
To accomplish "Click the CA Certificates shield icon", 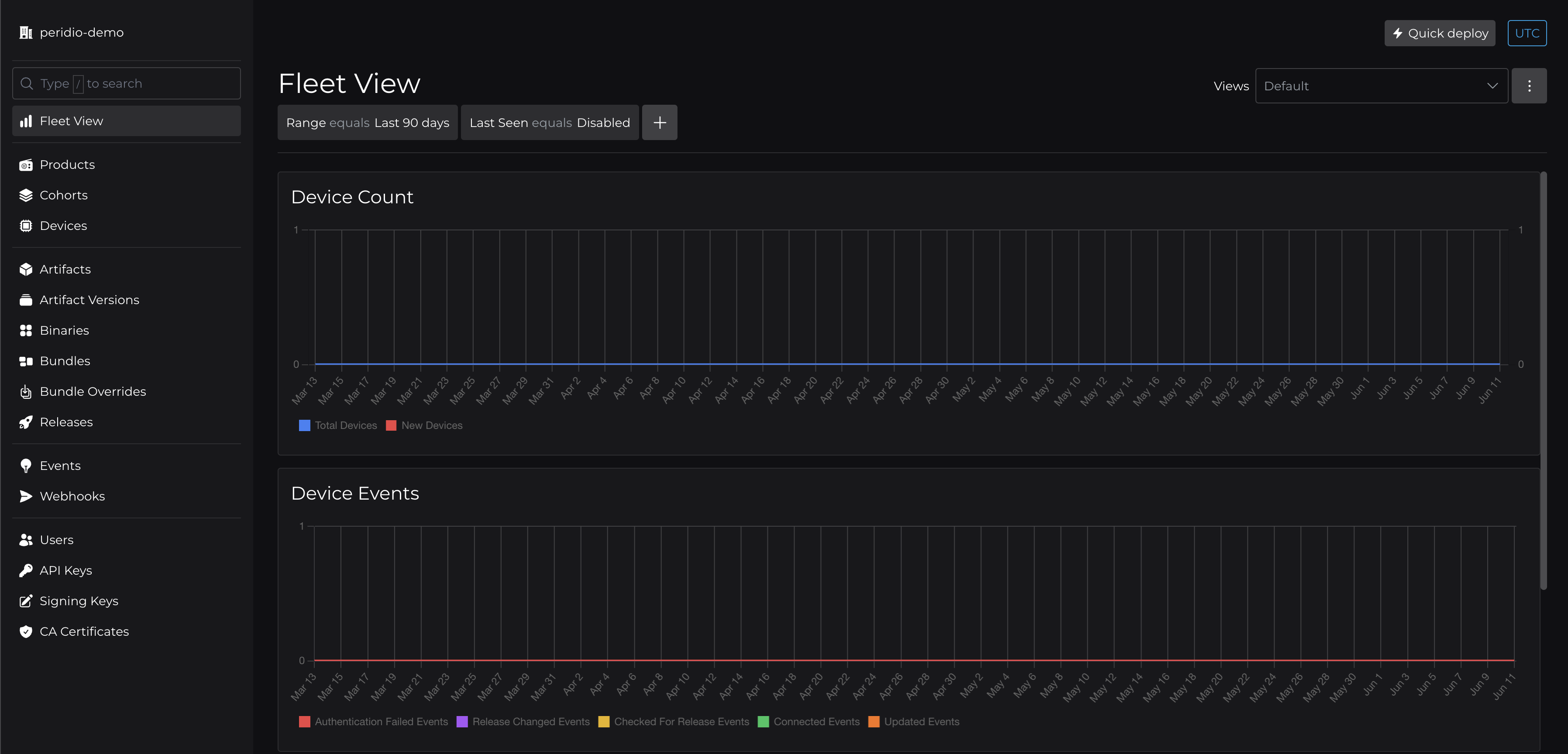I will click(26, 632).
